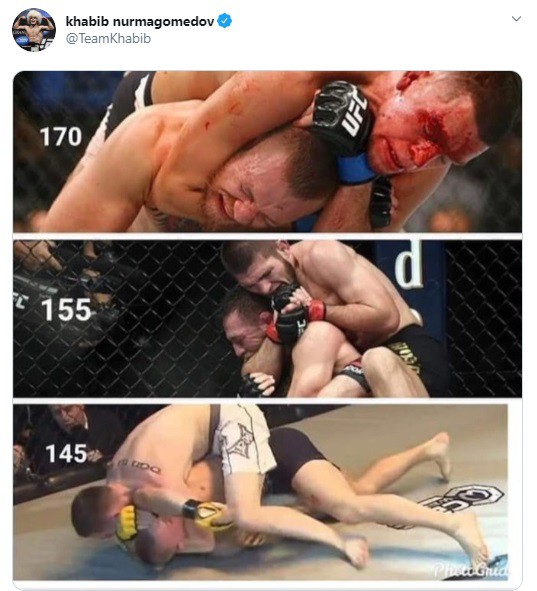Open the tweet options chevron menu
The height and width of the screenshot is (591, 537).
tap(516, 18)
